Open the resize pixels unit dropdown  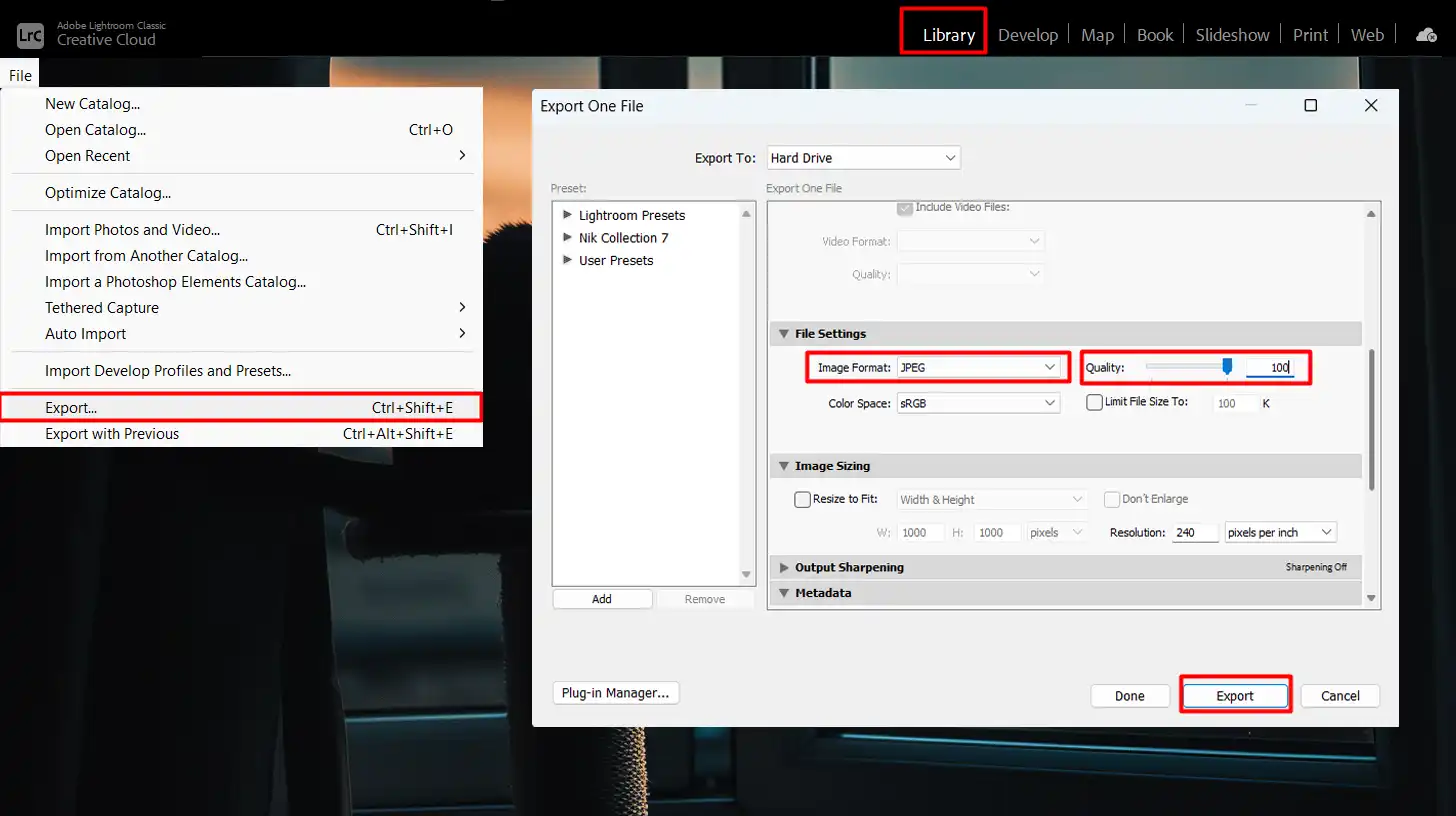1057,533
